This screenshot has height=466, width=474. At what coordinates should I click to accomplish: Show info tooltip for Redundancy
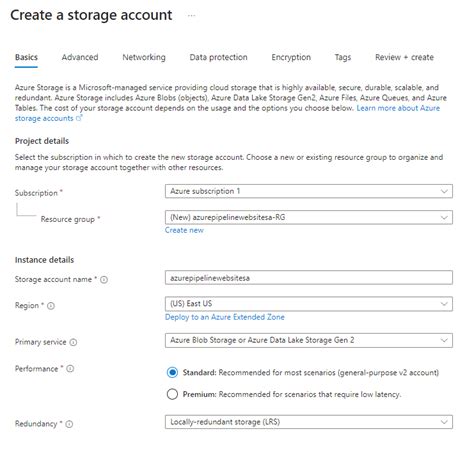coord(69,424)
